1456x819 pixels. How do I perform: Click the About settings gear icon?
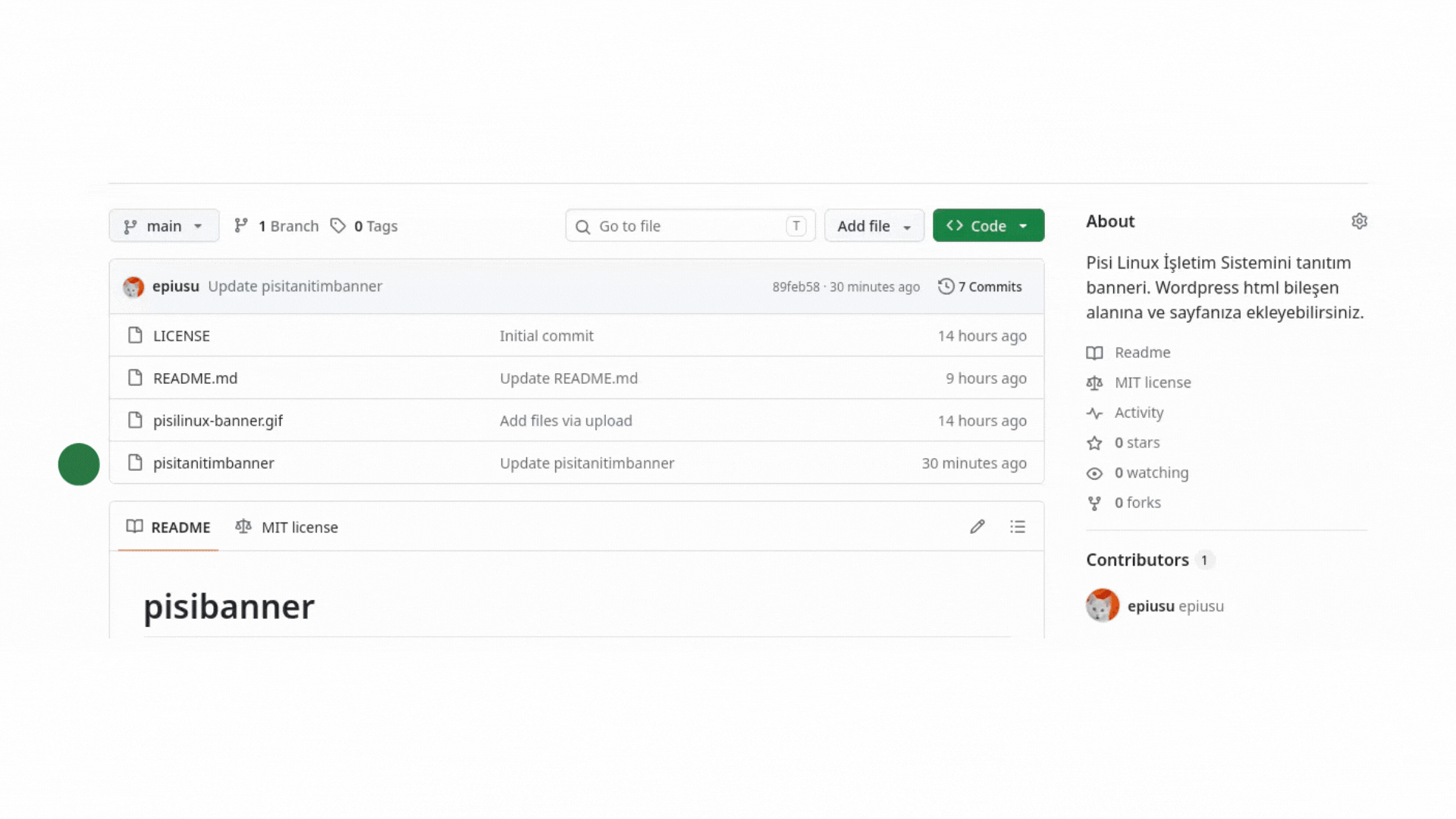point(1359,221)
